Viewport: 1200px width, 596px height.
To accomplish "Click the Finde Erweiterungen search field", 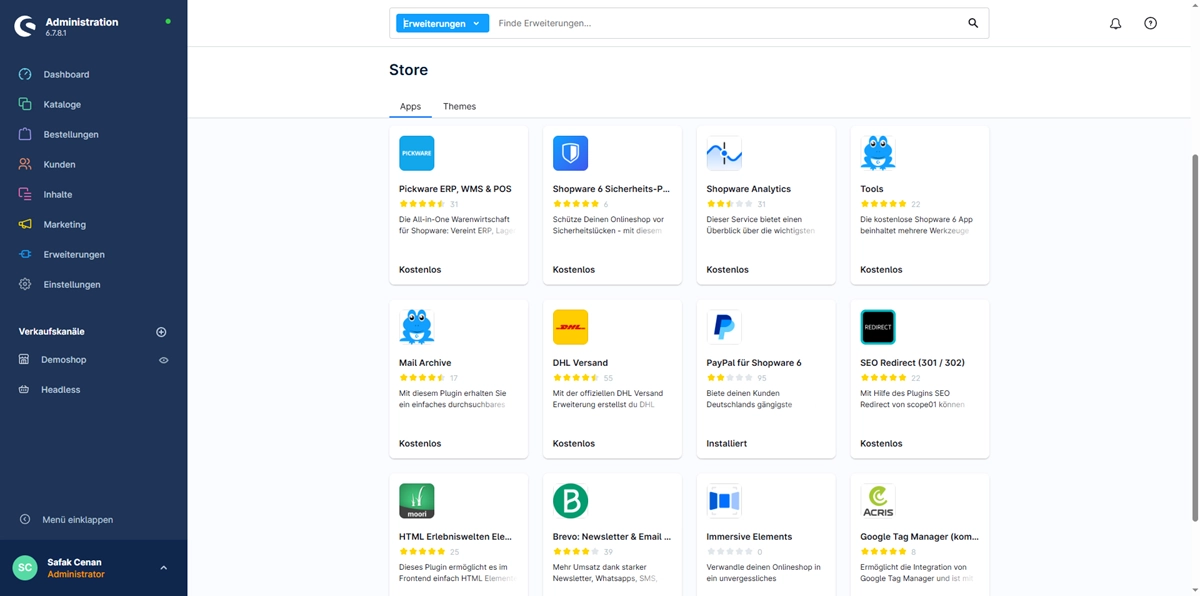I will (x=600, y=22).
